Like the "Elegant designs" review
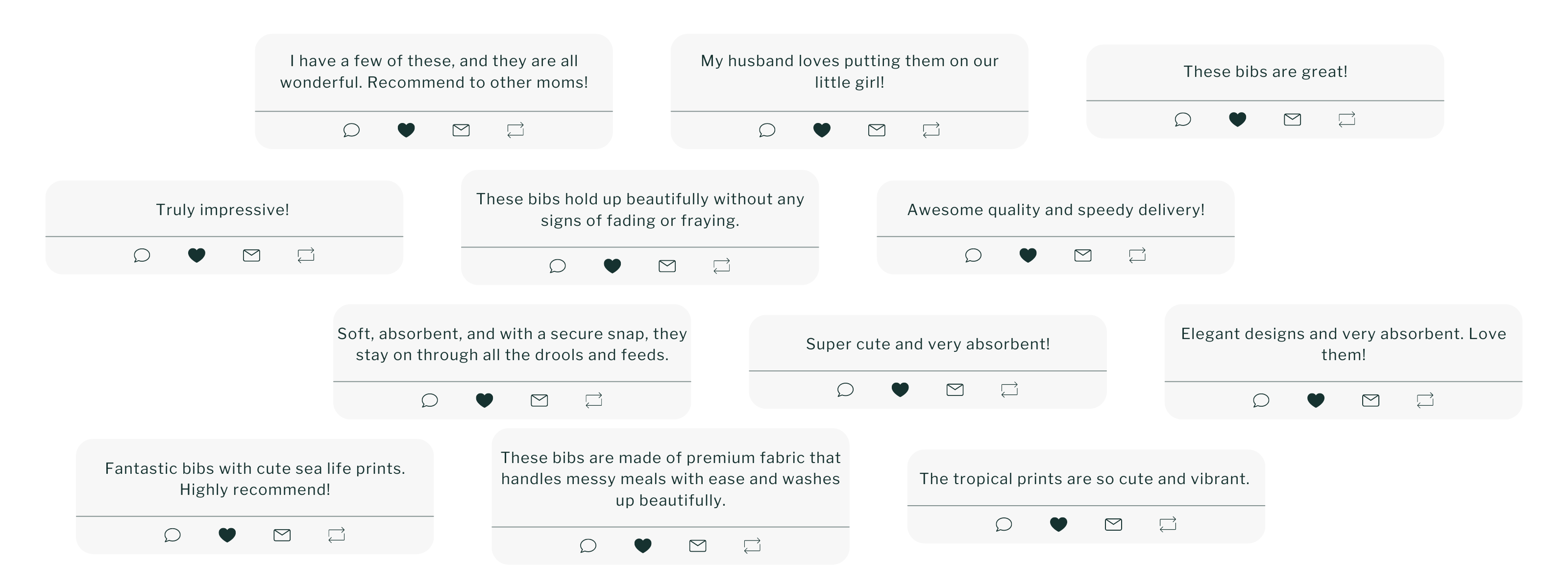The width and height of the screenshot is (1568, 588). pos(1315,400)
